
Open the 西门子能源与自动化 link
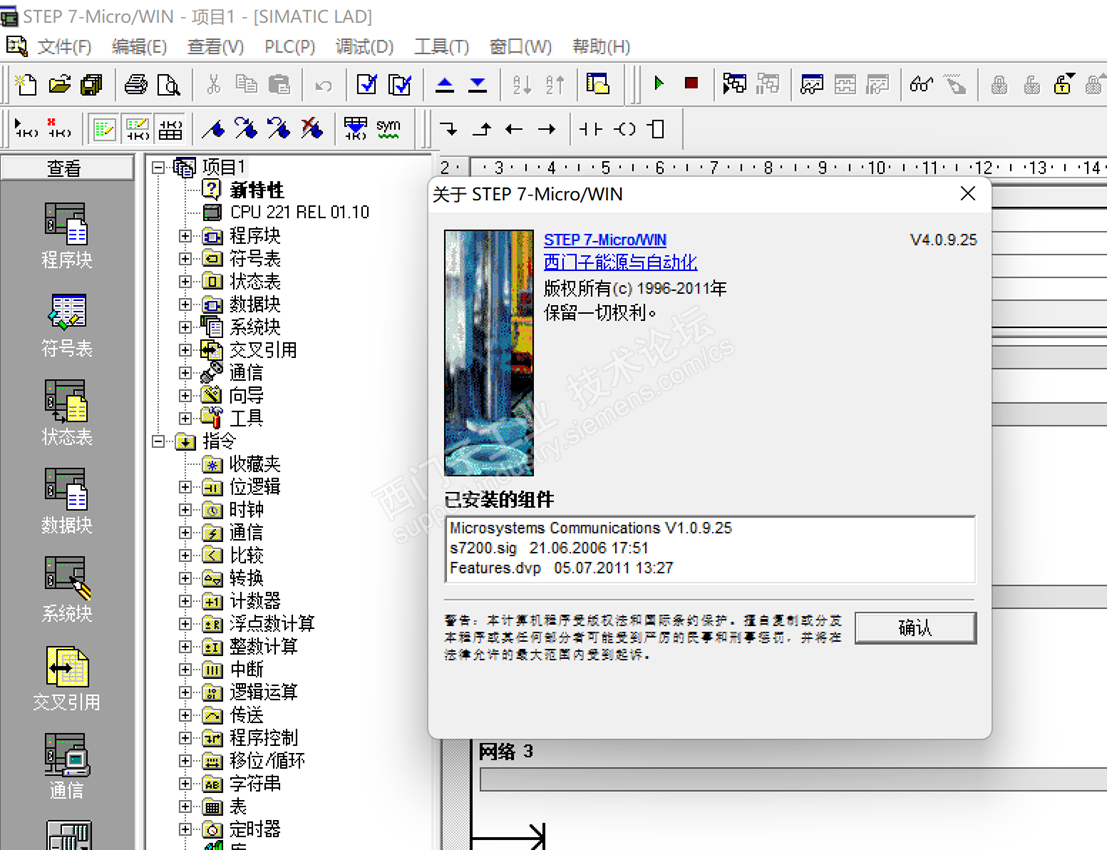pyautogui.click(x=620, y=263)
